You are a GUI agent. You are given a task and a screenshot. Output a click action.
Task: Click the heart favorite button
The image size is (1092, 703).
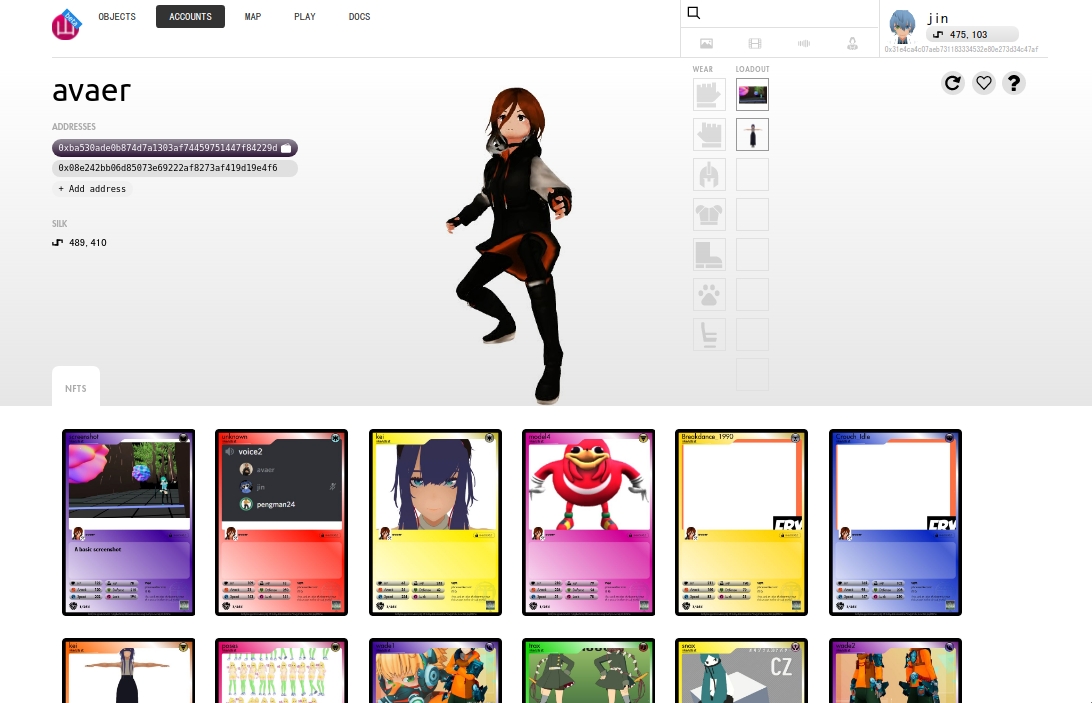(983, 83)
